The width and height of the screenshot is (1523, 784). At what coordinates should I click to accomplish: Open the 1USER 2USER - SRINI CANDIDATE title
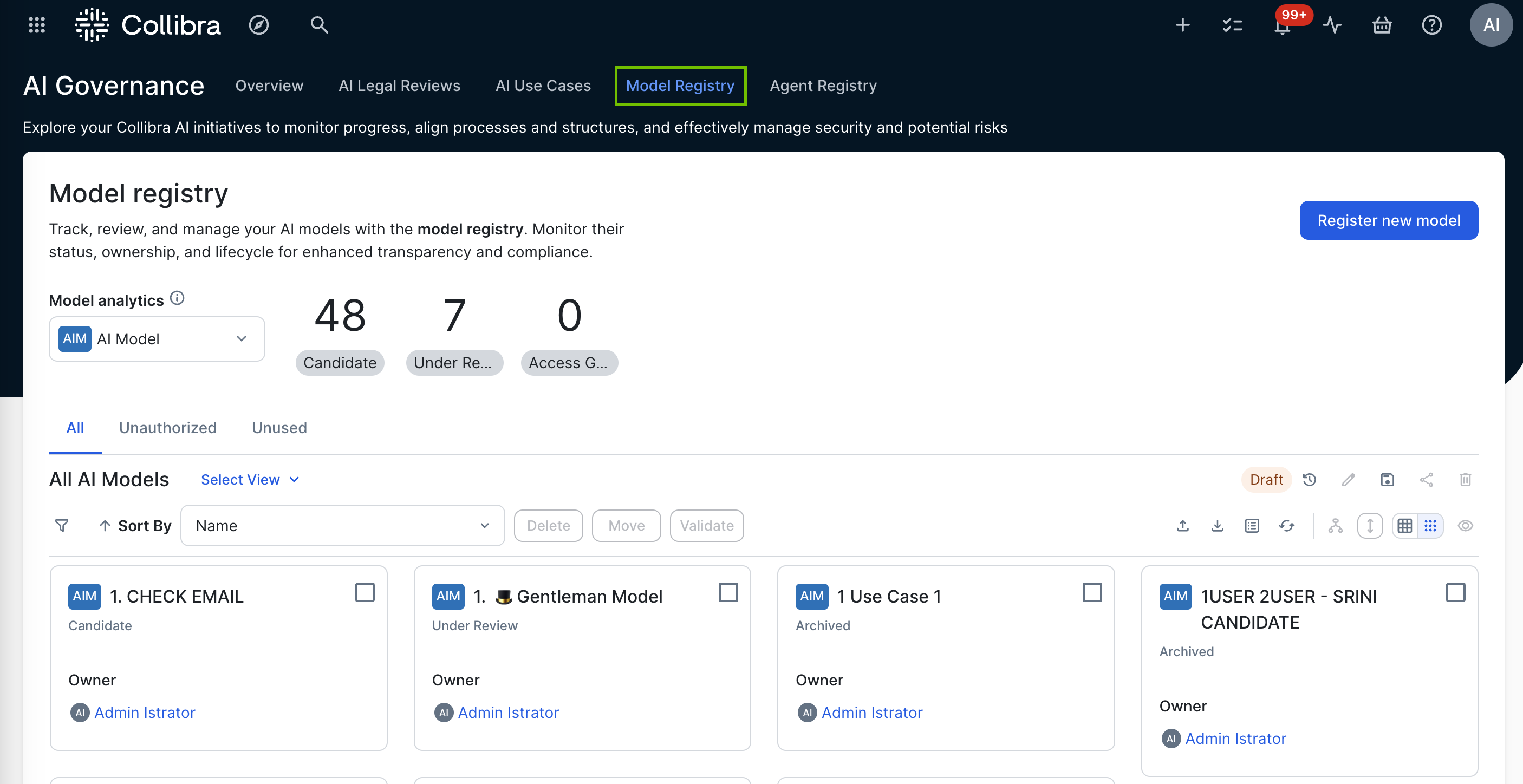(x=1289, y=610)
